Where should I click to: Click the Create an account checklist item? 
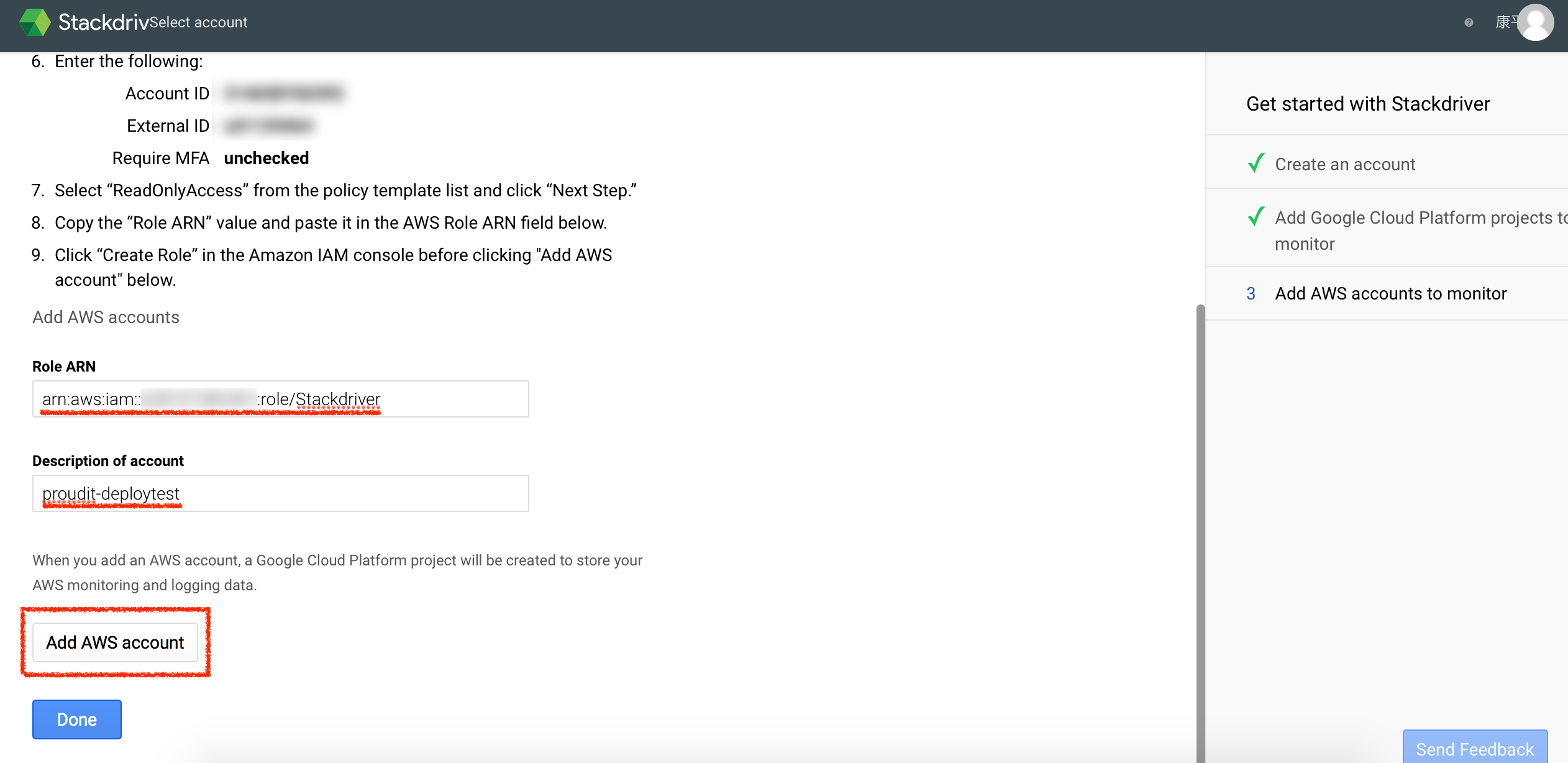coord(1344,164)
